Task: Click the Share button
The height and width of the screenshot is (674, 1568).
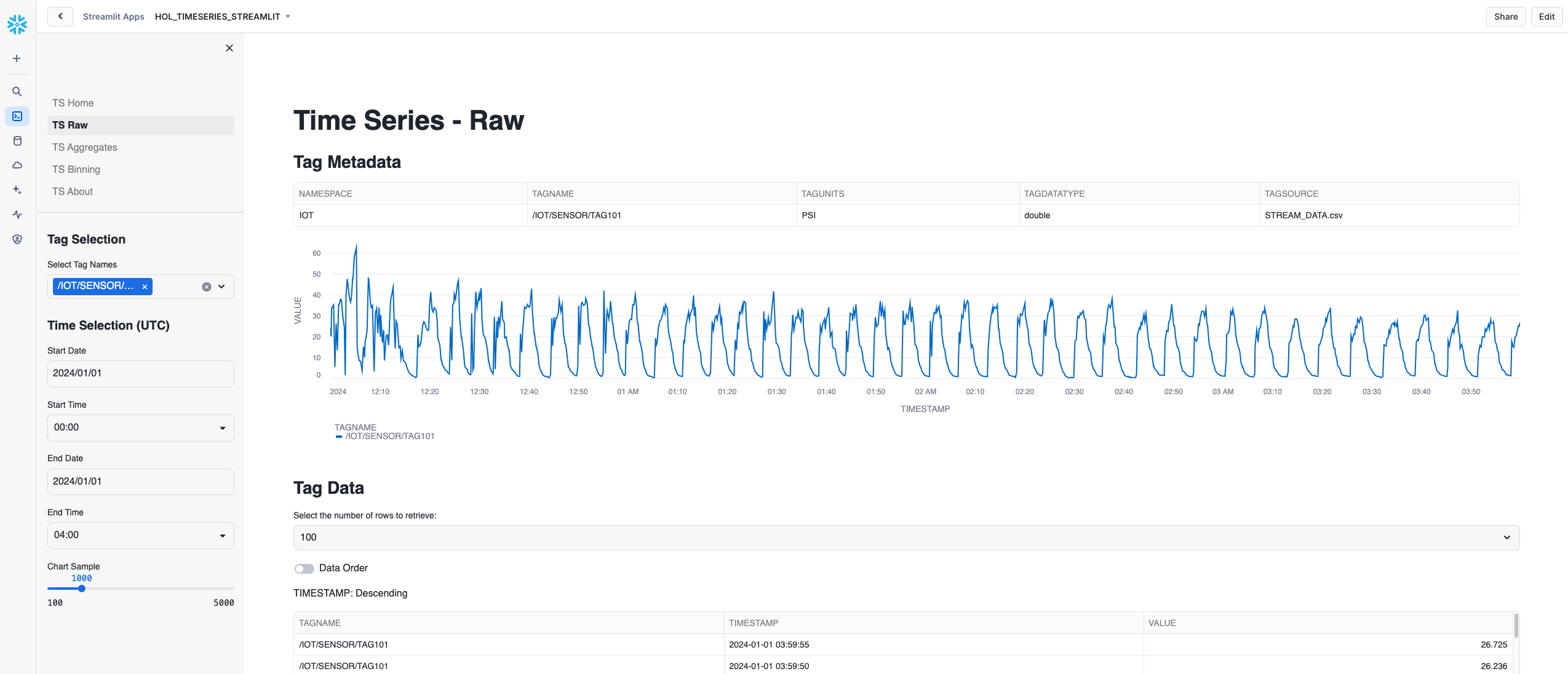Action: (x=1505, y=17)
